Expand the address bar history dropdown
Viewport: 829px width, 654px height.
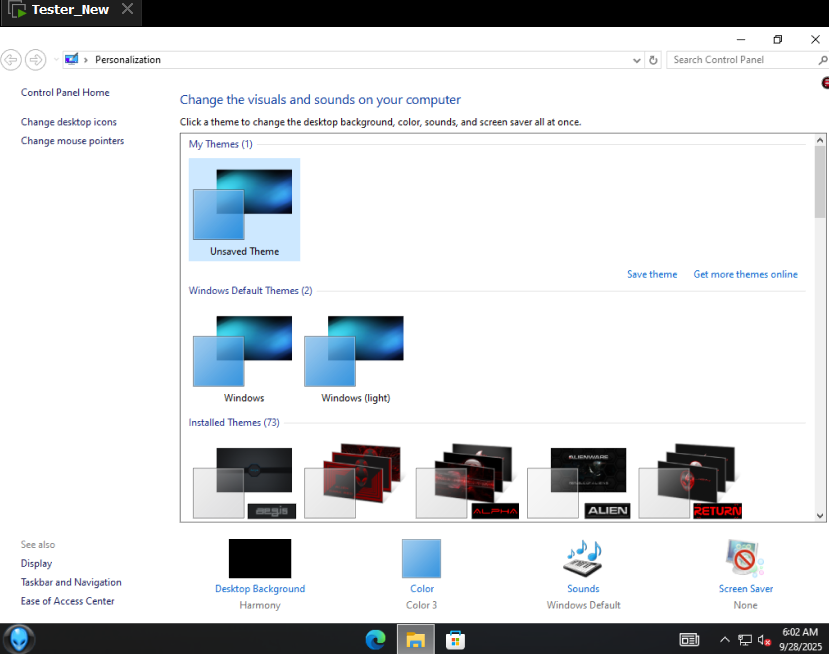(x=637, y=60)
